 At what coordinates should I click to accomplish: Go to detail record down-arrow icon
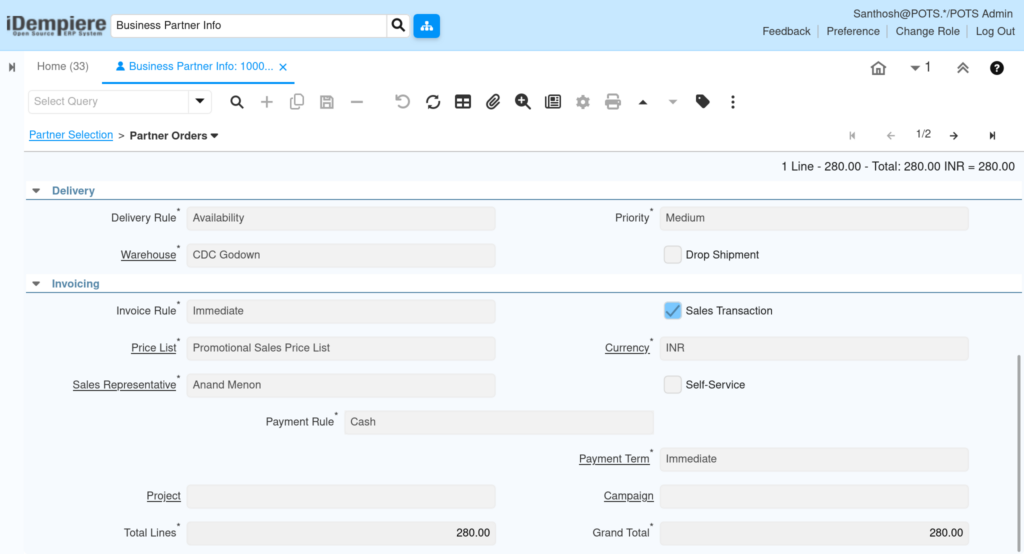(673, 103)
